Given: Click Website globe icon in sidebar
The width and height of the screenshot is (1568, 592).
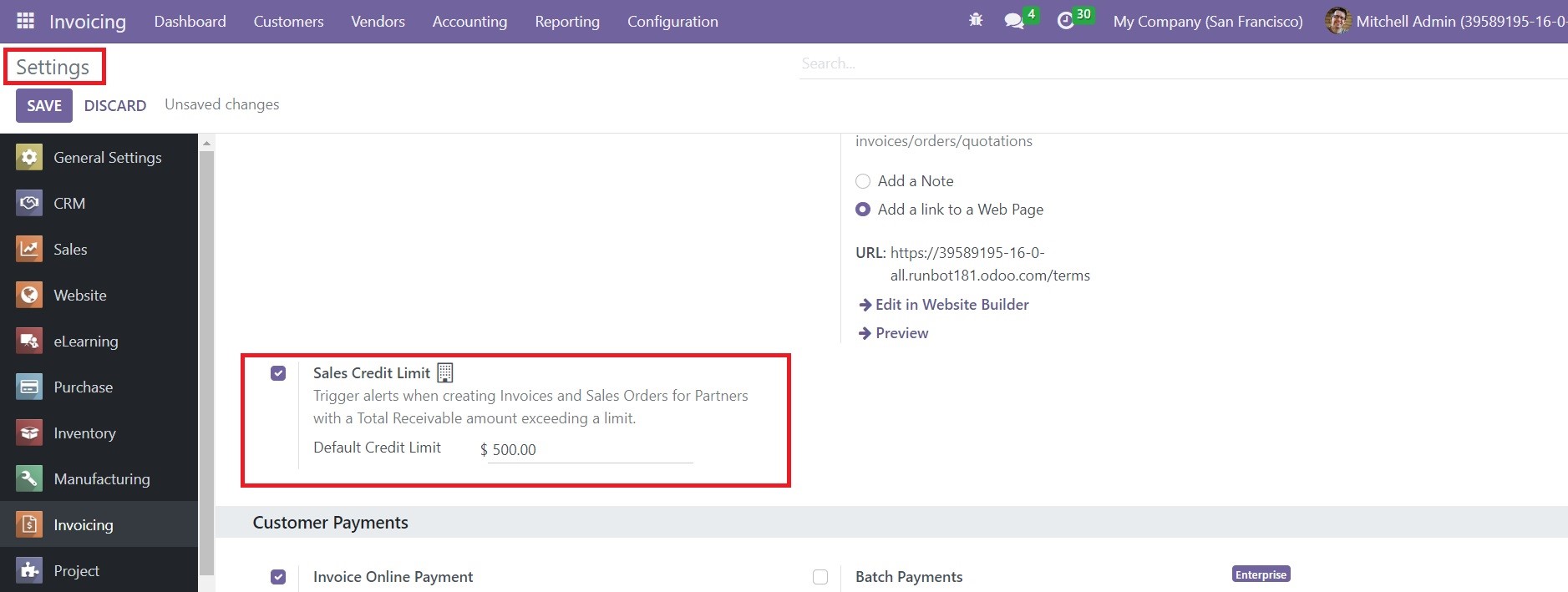Looking at the screenshot, I should (29, 295).
